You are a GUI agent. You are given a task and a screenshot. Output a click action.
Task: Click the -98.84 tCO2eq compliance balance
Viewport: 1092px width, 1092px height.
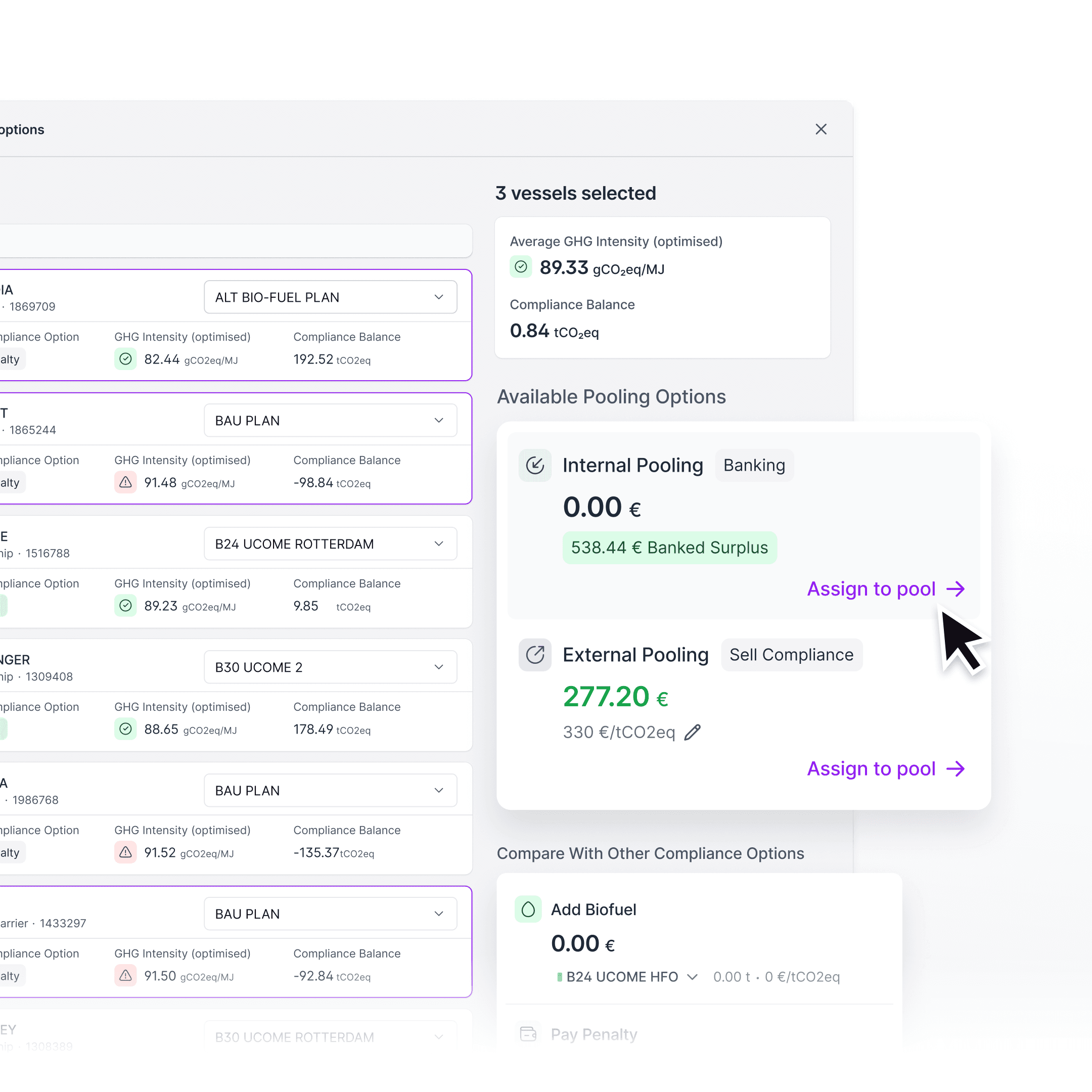pos(332,483)
